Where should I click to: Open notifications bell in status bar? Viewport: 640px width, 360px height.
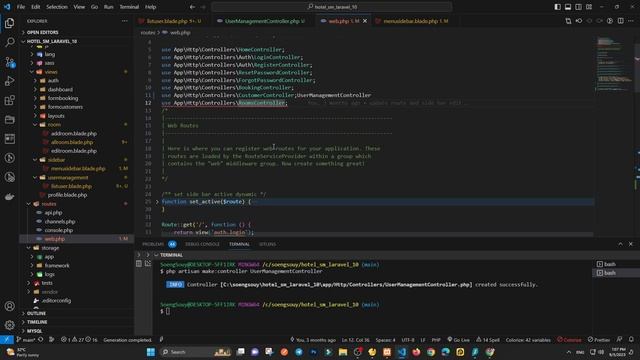pyautogui.click(x=631, y=340)
